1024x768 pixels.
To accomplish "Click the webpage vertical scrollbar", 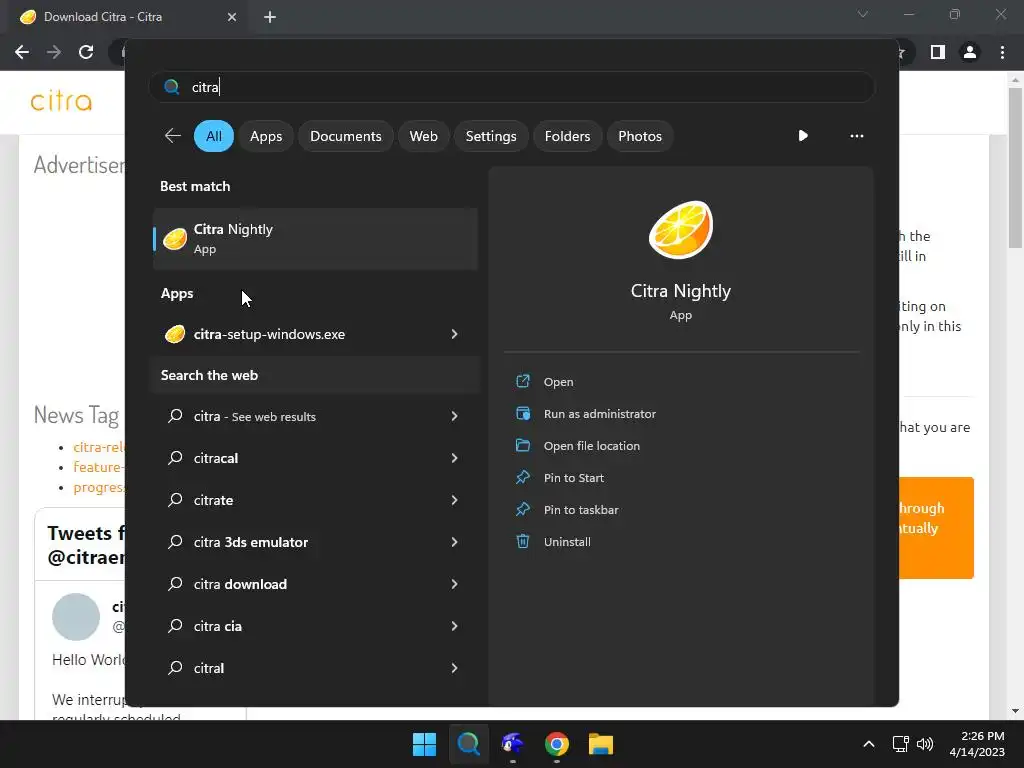I will [x=1015, y=168].
